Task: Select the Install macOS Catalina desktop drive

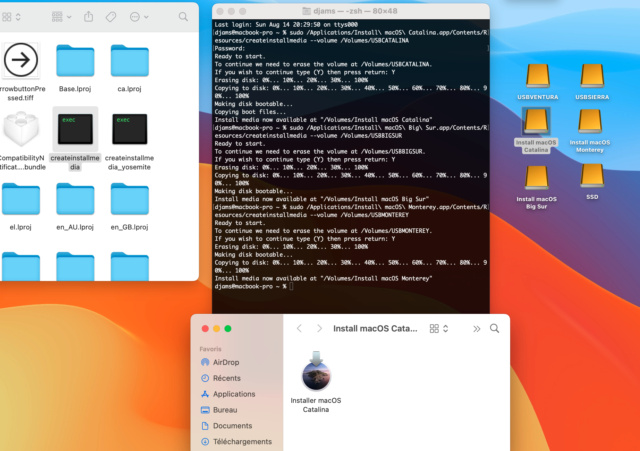Action: click(x=536, y=122)
